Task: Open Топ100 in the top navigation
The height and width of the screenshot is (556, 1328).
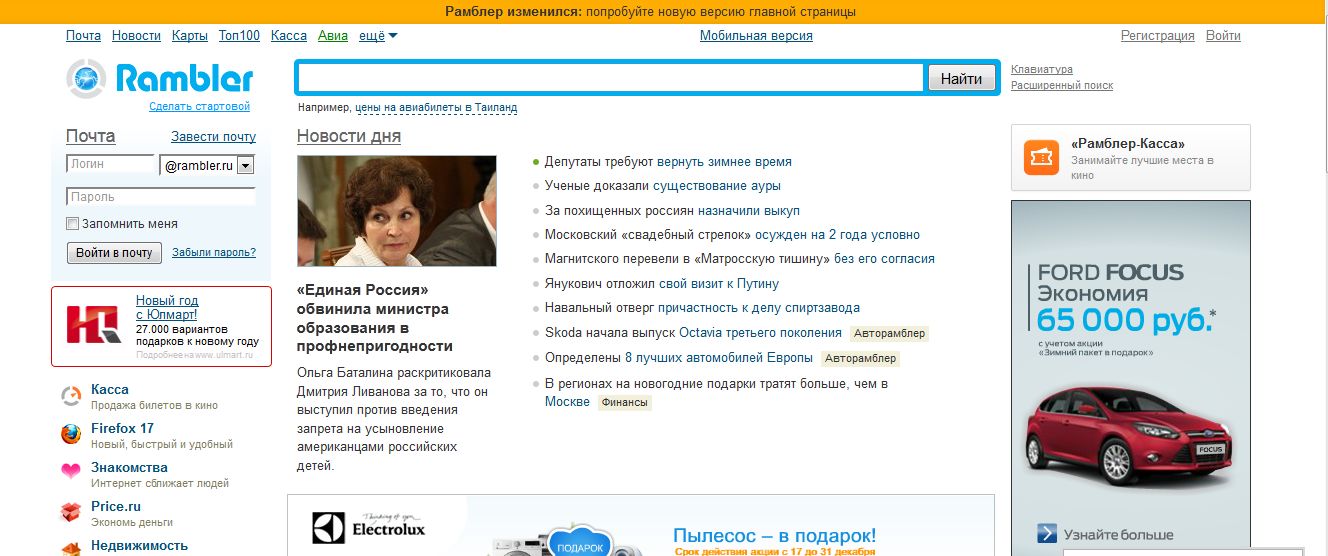Action: (239, 36)
